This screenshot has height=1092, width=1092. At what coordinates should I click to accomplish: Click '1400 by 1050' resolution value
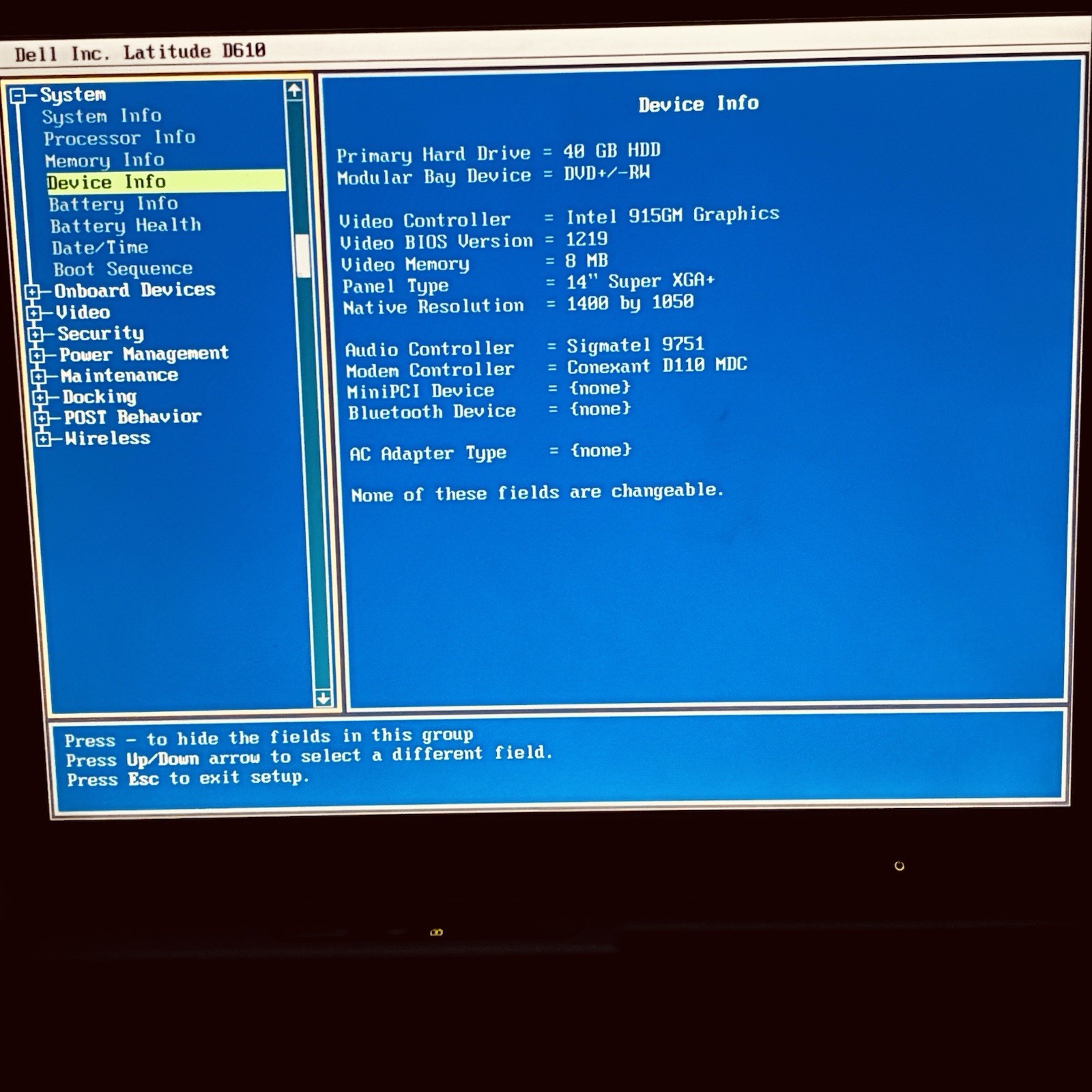click(630, 302)
